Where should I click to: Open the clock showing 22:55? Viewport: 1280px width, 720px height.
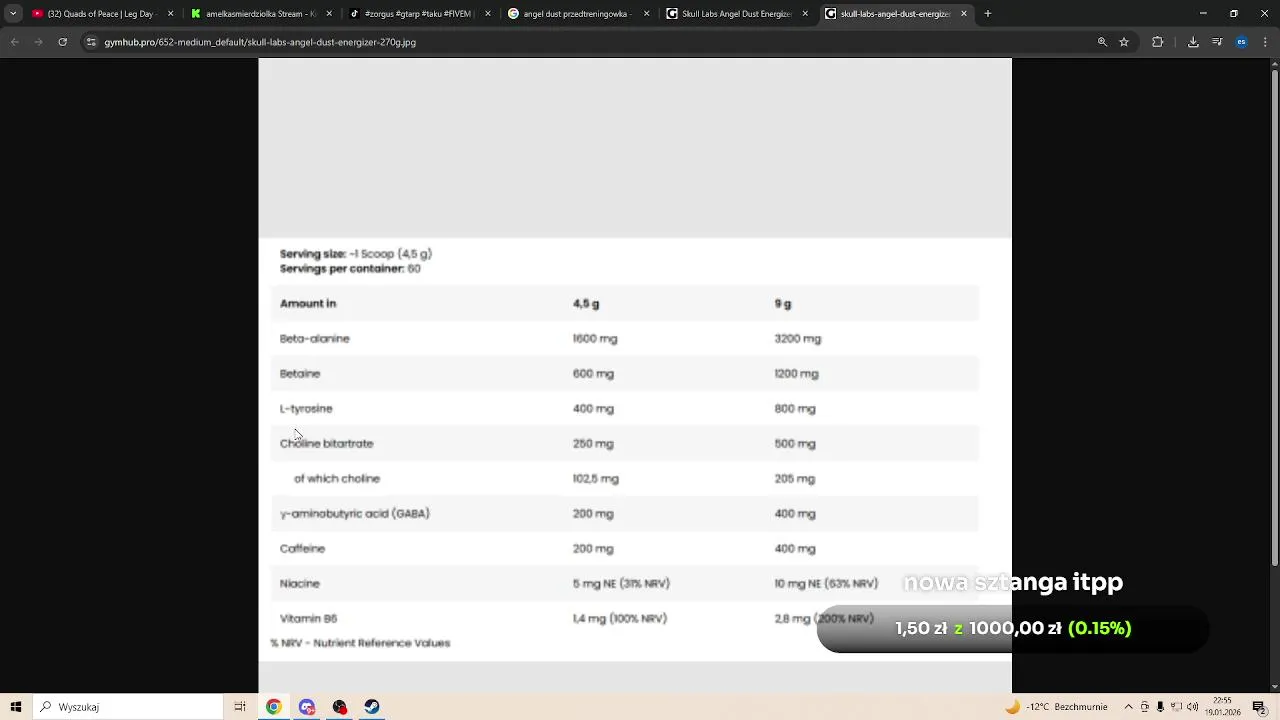(x=1222, y=707)
